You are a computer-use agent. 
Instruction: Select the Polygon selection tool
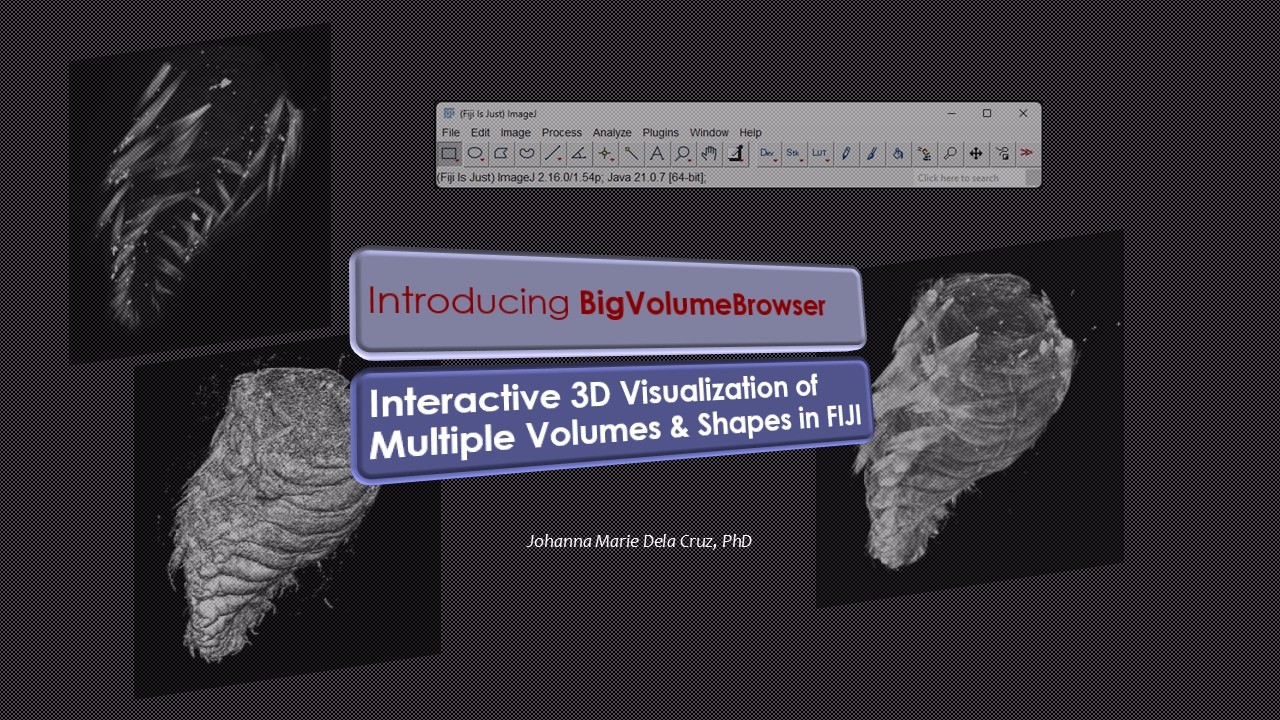501,154
